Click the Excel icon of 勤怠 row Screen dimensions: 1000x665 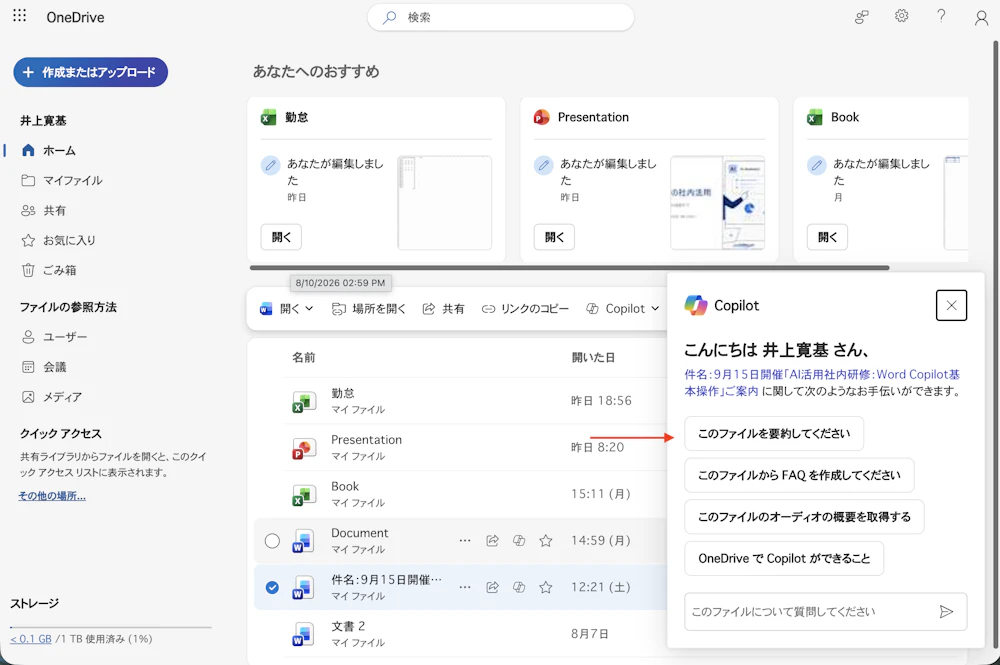point(304,402)
